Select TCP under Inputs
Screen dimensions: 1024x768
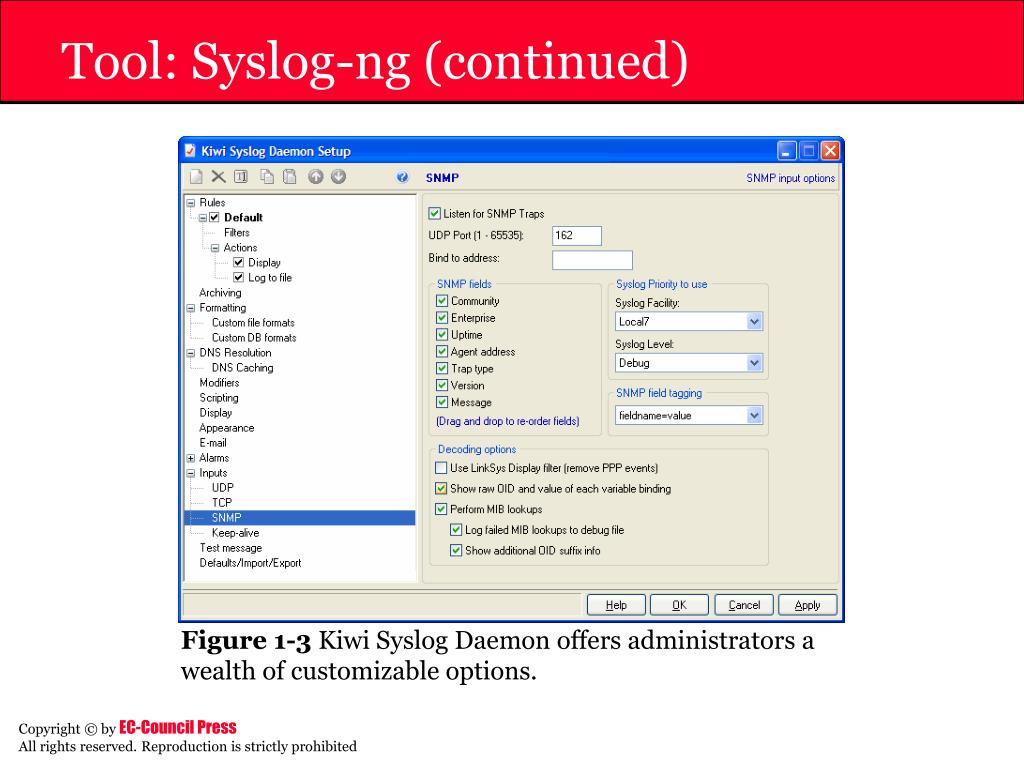click(222, 503)
